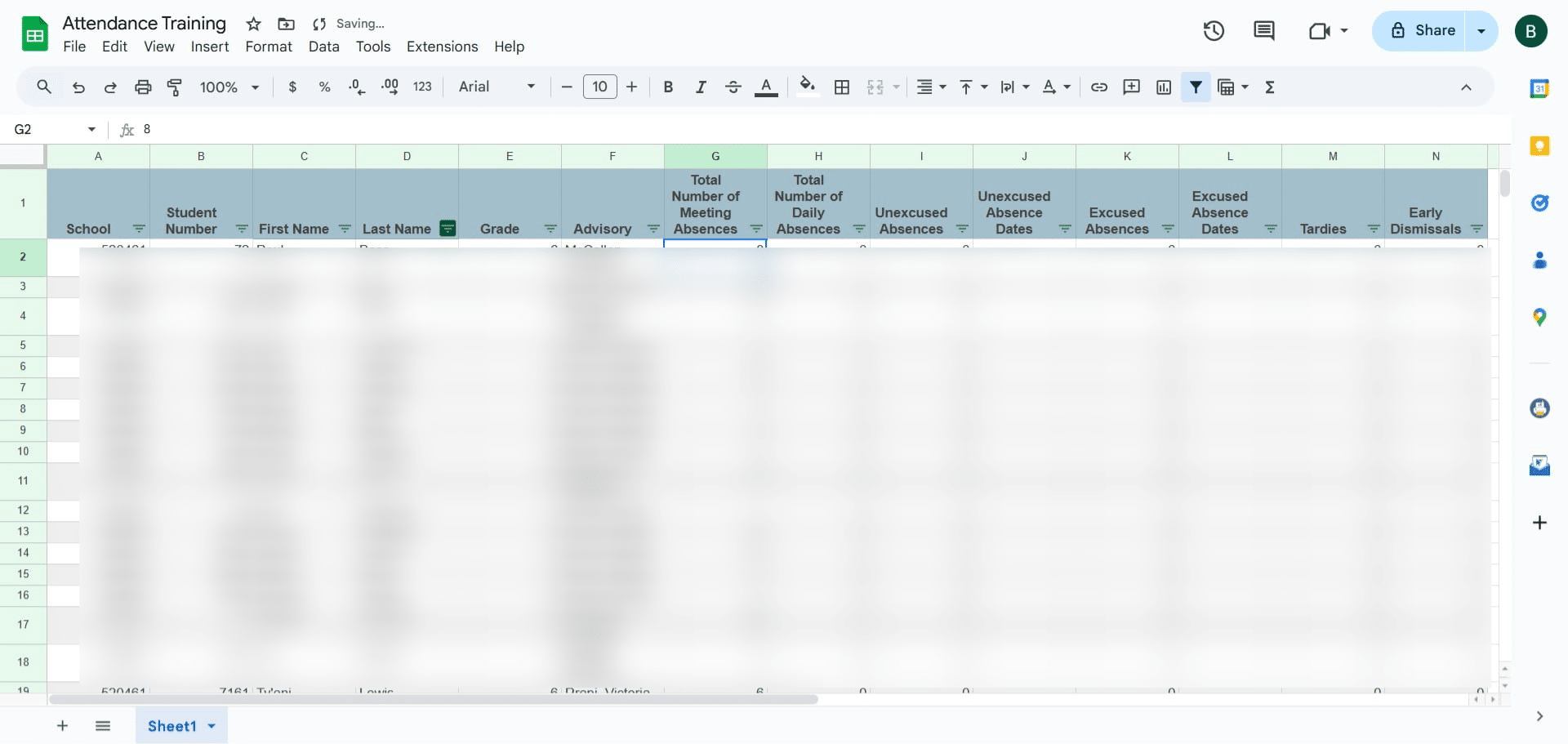
Task: Click the horizontal scrollbar
Action: (x=433, y=699)
